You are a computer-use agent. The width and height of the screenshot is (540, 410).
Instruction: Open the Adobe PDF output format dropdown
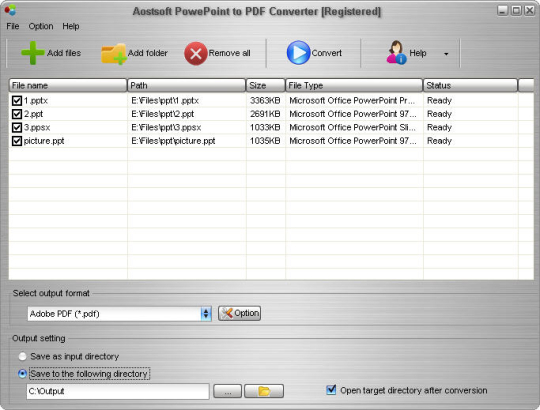point(119,314)
